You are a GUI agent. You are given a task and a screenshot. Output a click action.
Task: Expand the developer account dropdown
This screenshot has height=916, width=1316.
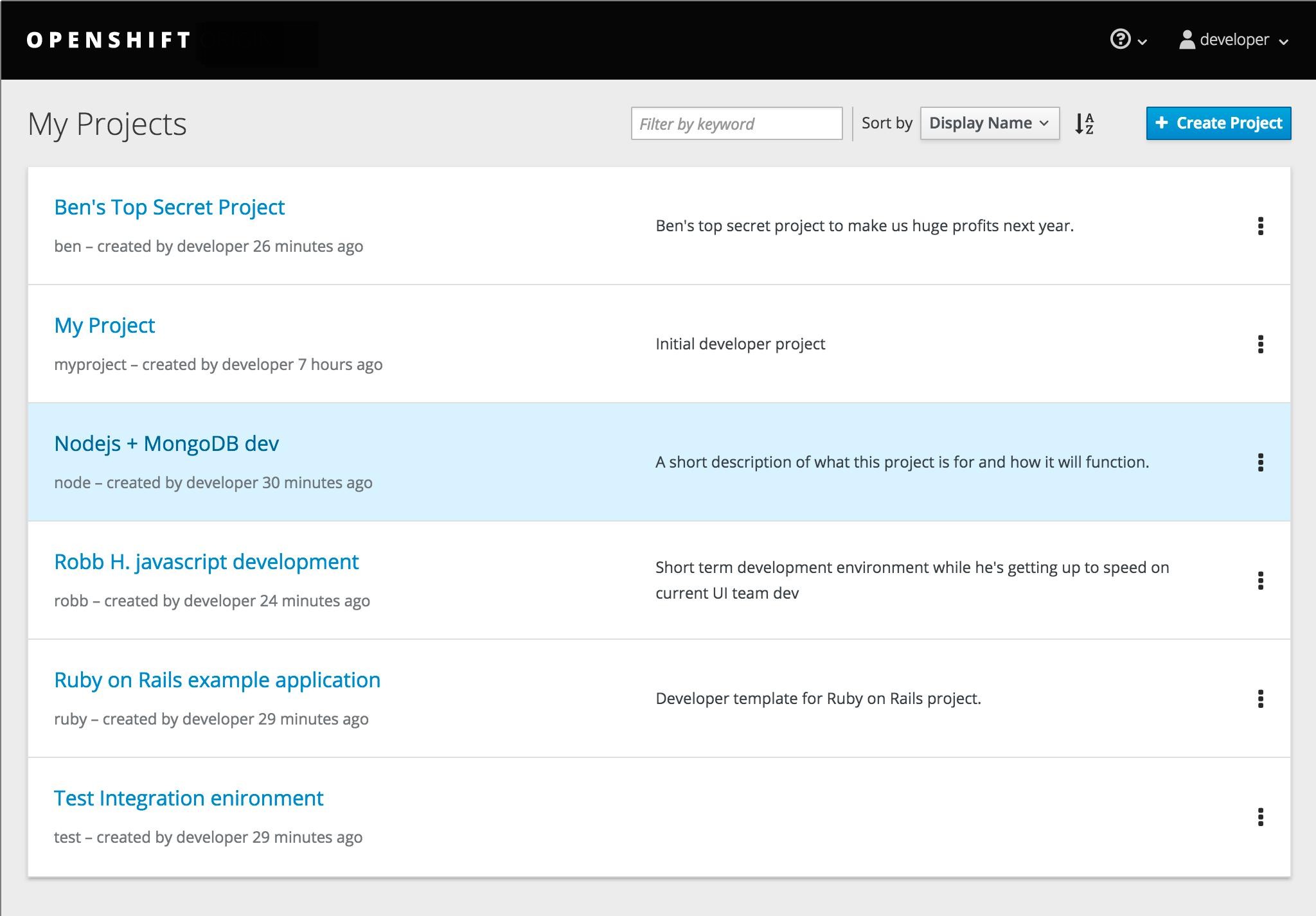1234,40
